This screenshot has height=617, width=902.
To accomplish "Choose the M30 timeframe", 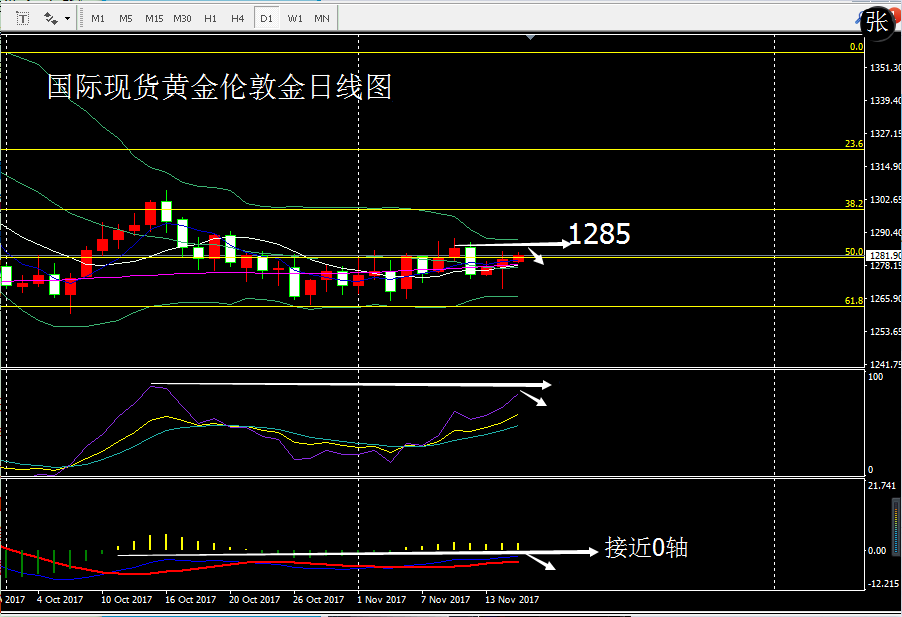I will (182, 18).
